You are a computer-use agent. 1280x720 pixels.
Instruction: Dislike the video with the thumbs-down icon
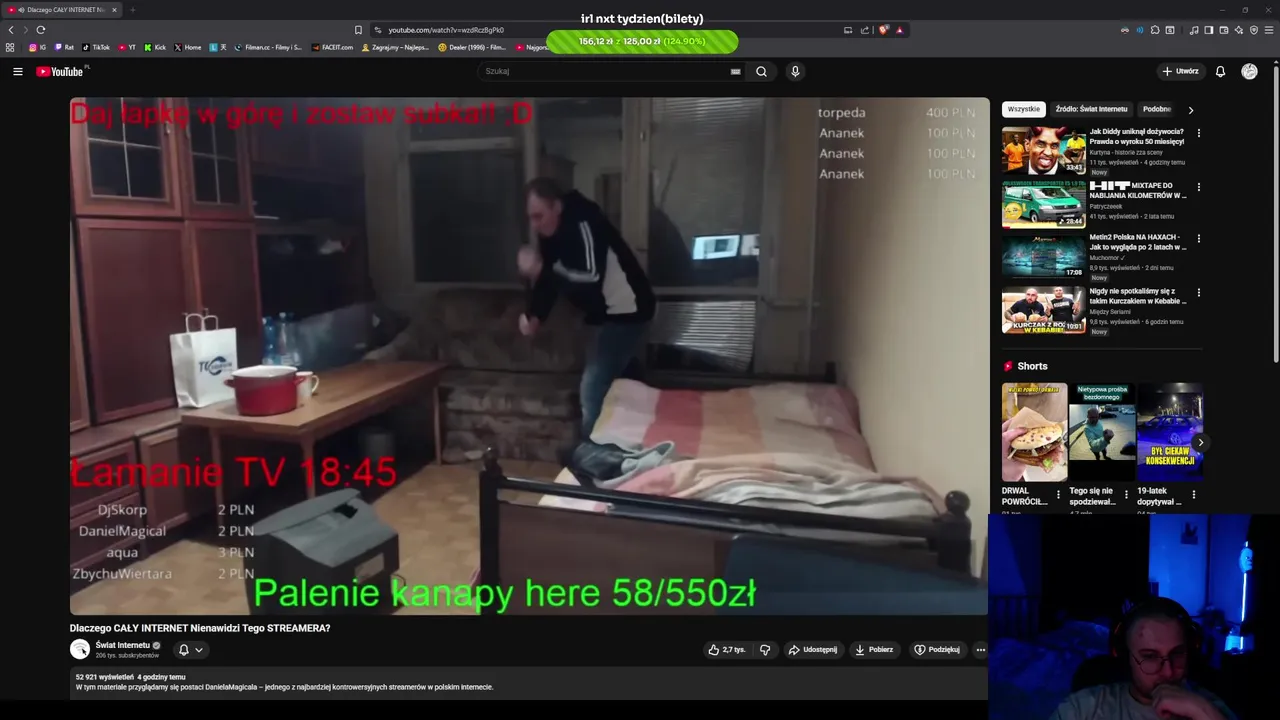pyautogui.click(x=765, y=650)
